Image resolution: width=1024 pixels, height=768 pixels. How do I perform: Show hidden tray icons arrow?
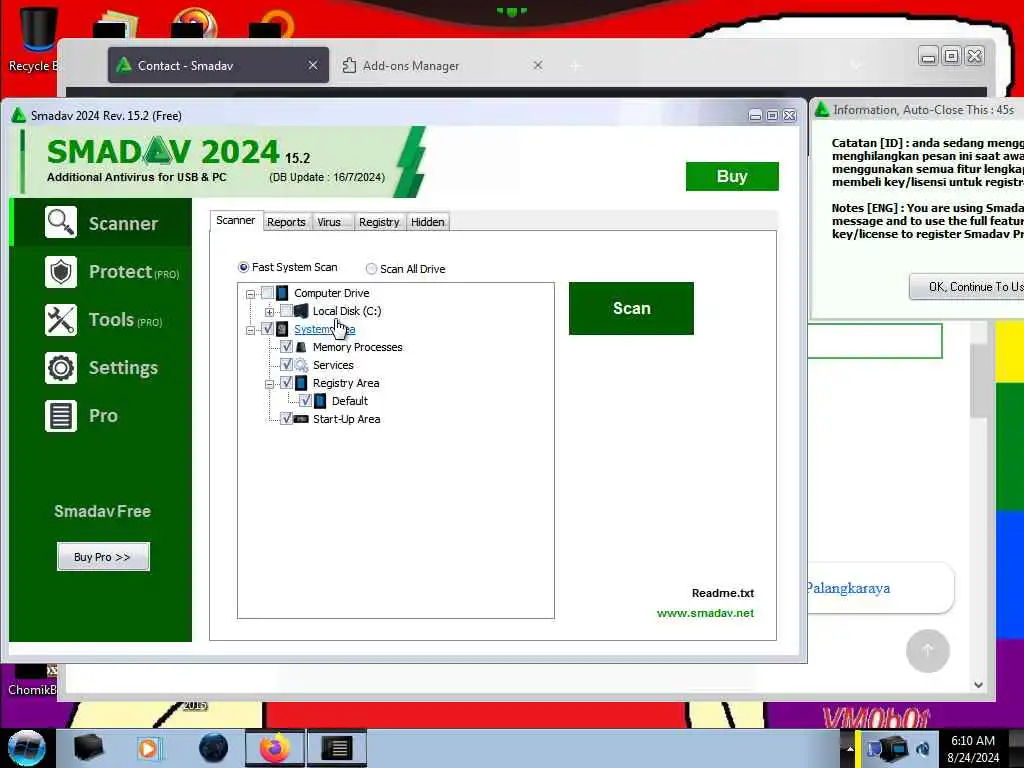click(850, 748)
